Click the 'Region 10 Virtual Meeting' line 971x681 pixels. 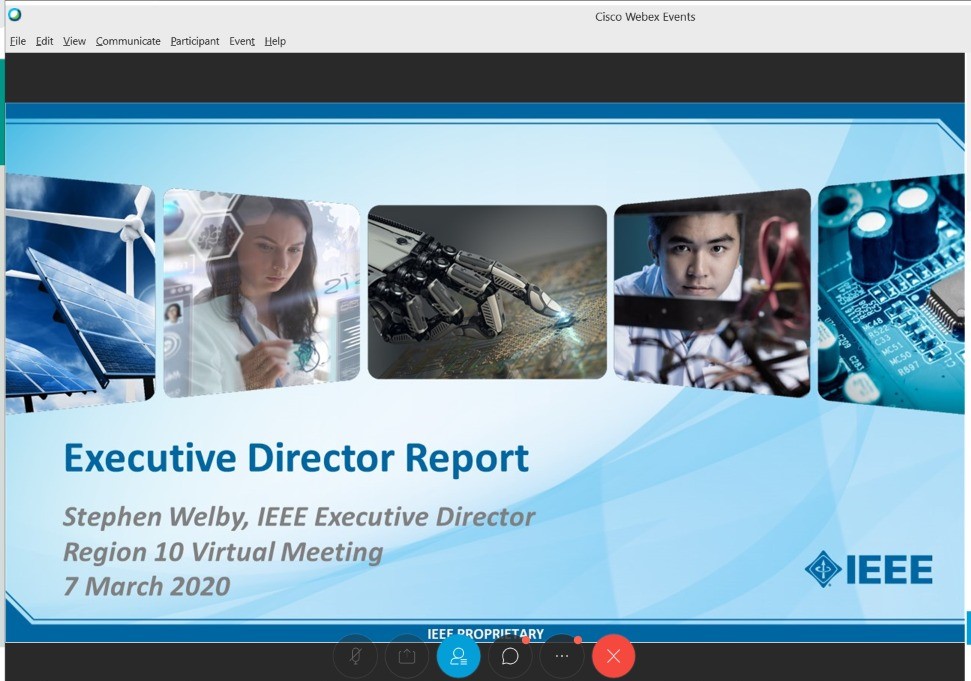pyautogui.click(x=223, y=552)
